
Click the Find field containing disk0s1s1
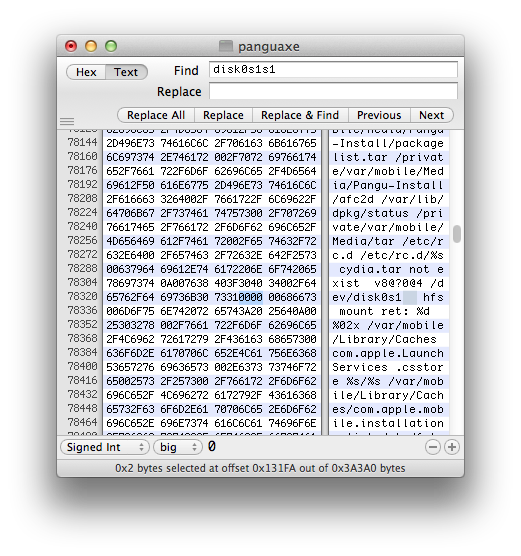coord(333,70)
